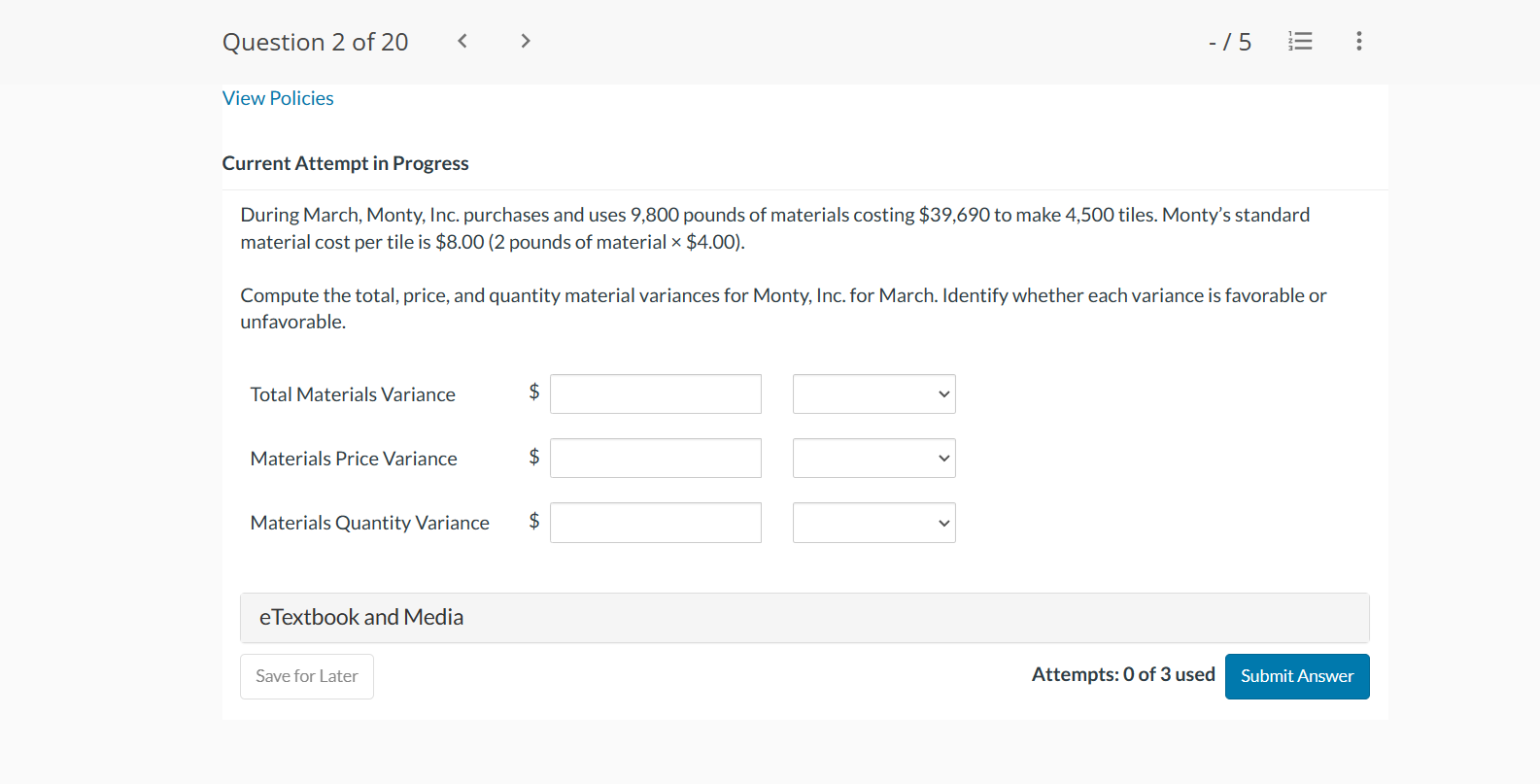Open the View Policies link

coord(278,98)
